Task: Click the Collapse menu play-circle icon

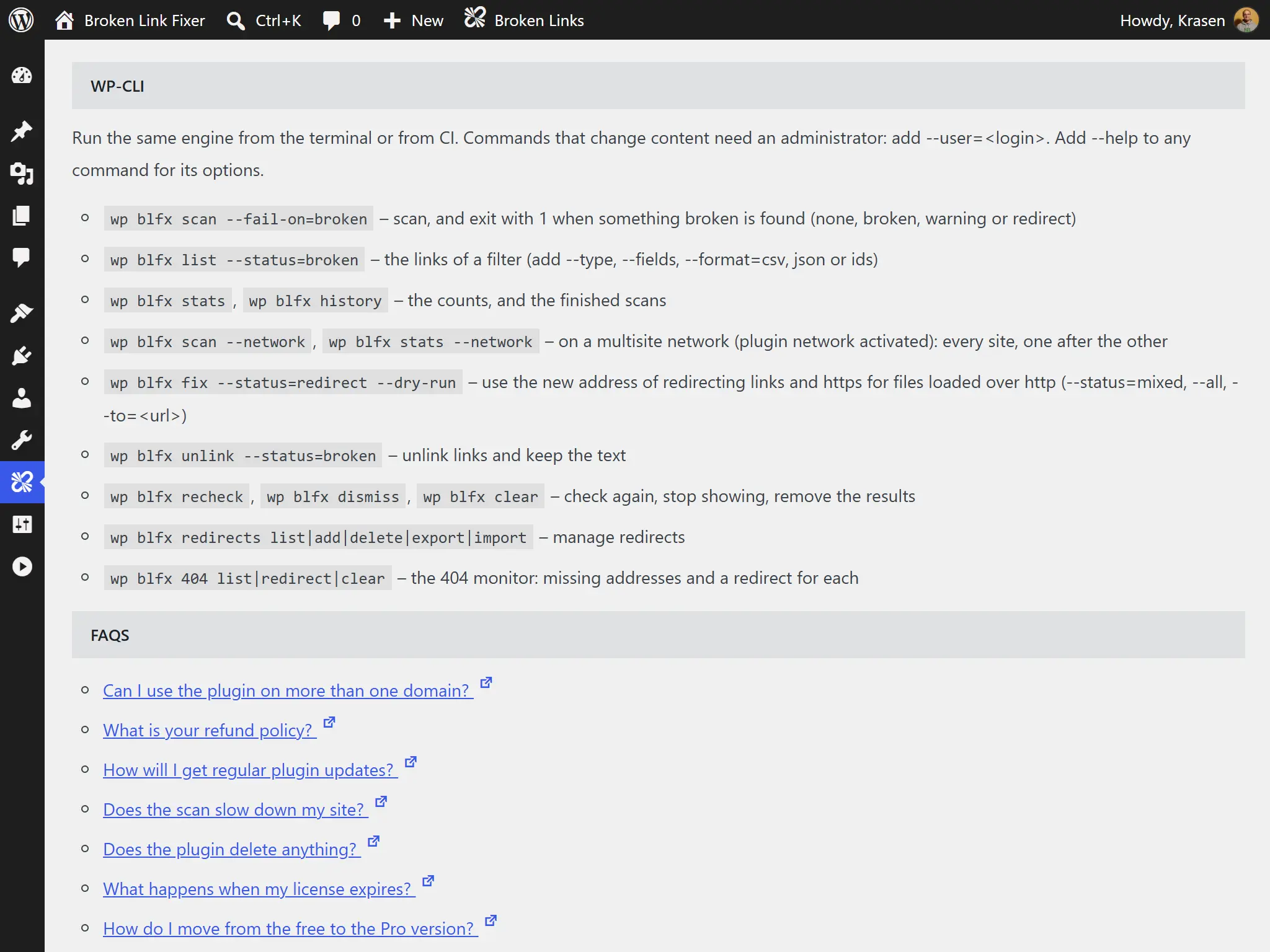Action: (22, 566)
